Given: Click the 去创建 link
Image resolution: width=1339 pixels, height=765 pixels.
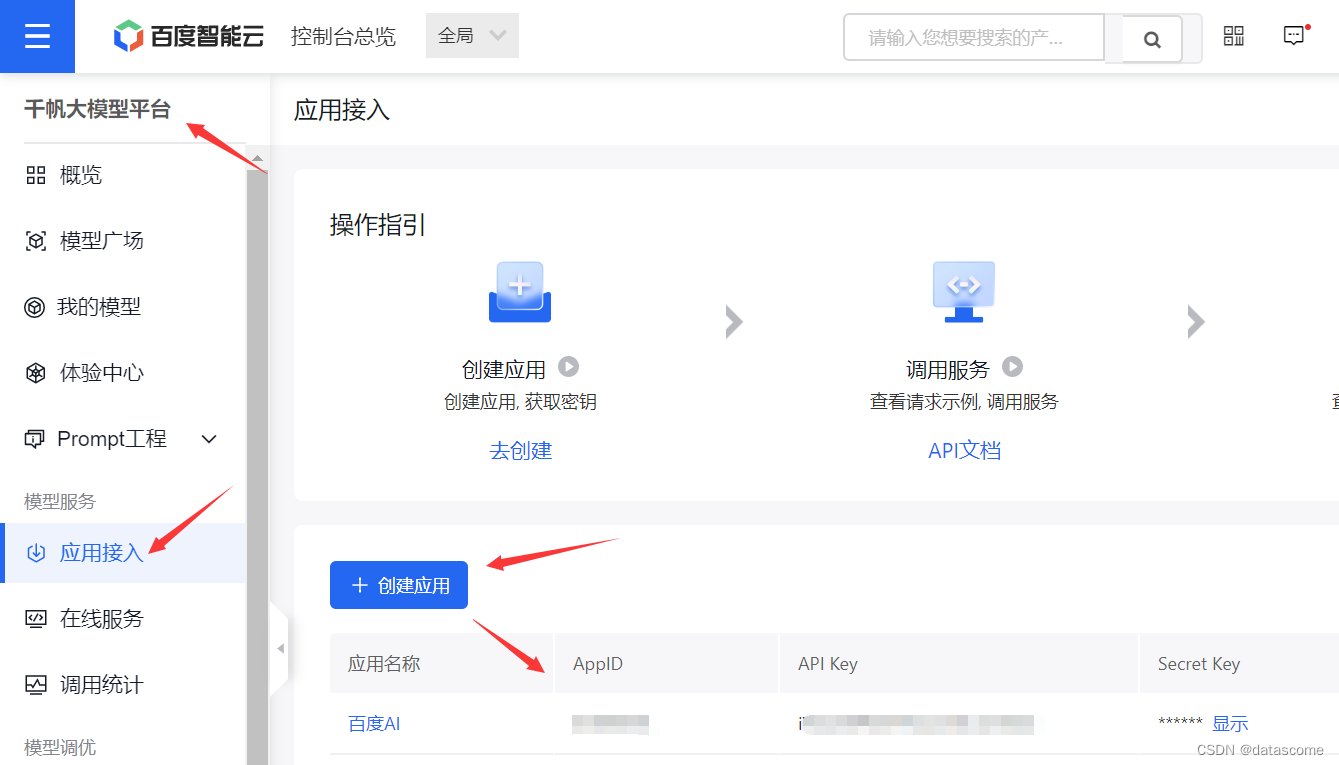Looking at the screenshot, I should (520, 450).
